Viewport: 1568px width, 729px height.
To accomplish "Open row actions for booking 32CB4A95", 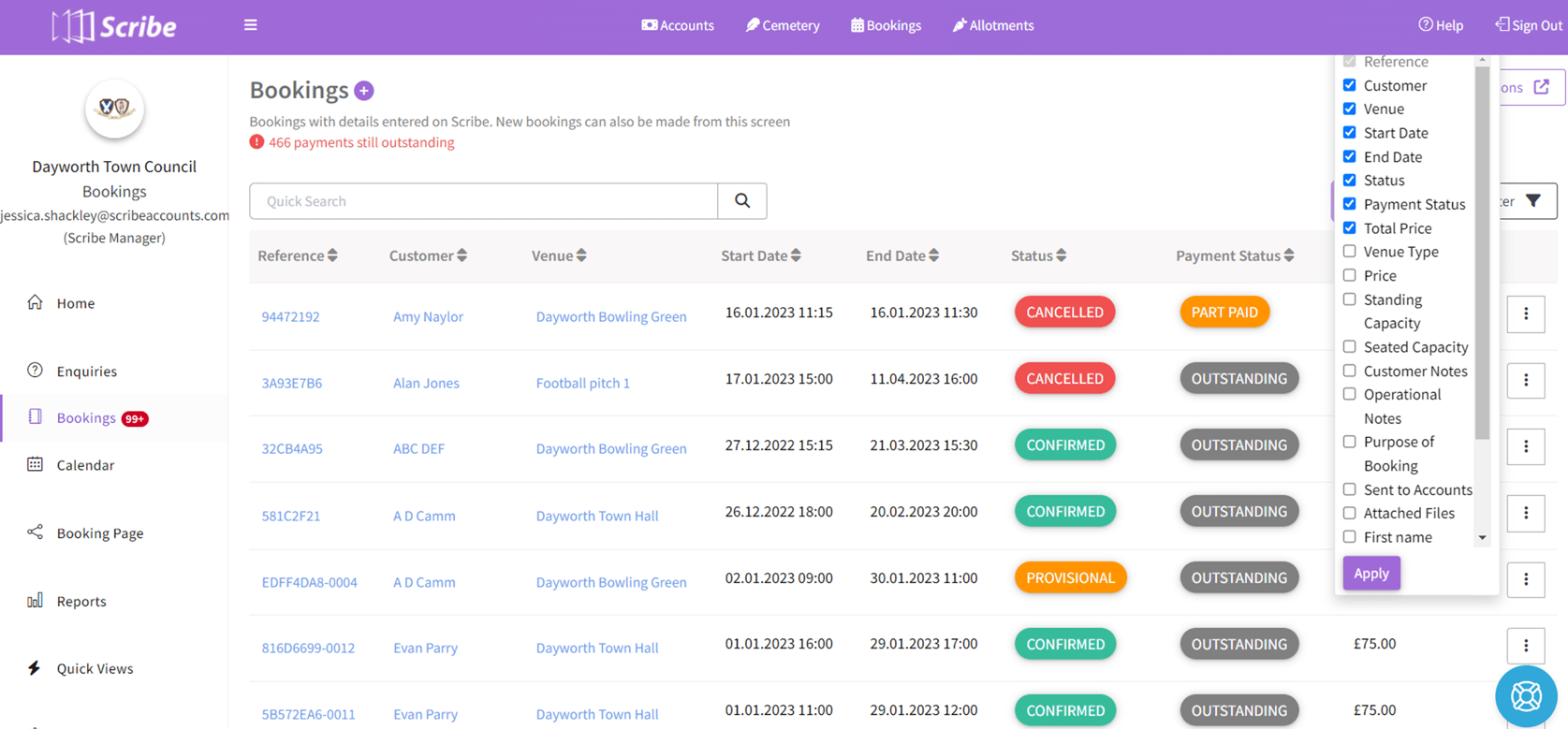I will [x=1526, y=447].
